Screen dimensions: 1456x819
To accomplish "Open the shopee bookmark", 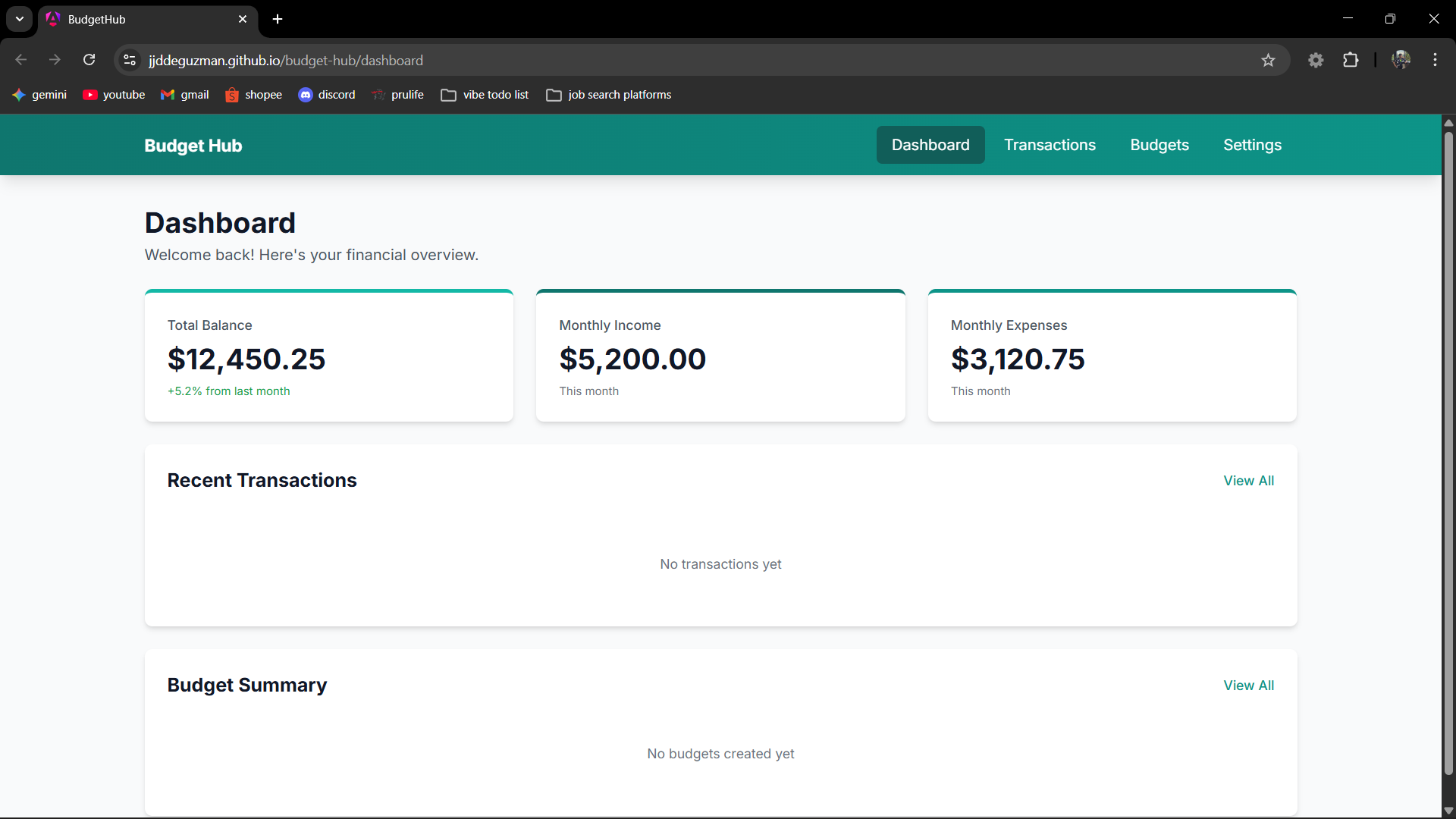I will pyautogui.click(x=253, y=95).
